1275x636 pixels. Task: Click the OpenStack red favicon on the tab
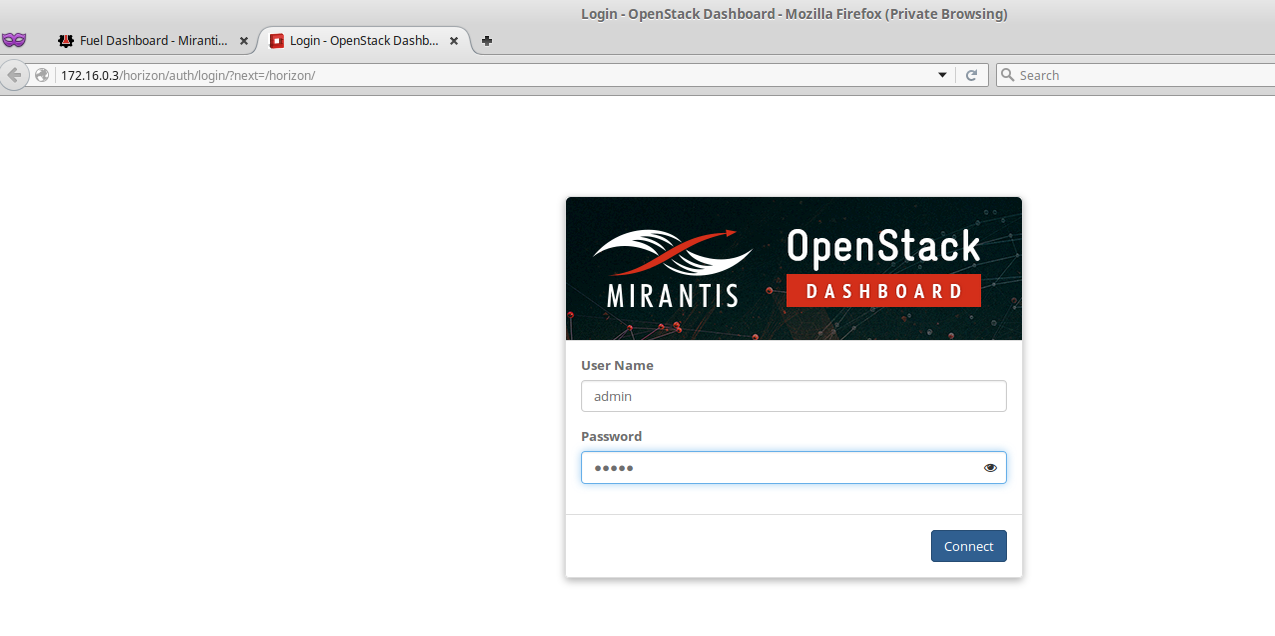(x=277, y=41)
